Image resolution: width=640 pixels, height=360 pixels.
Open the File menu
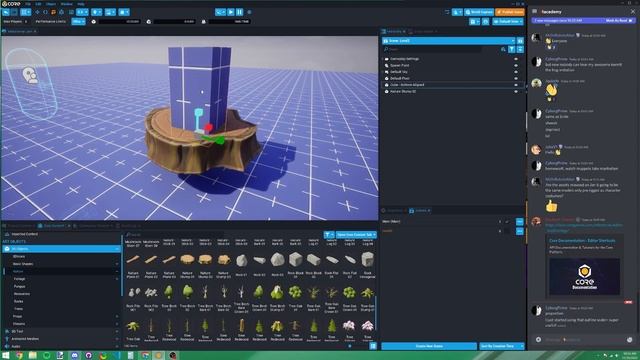28,4
